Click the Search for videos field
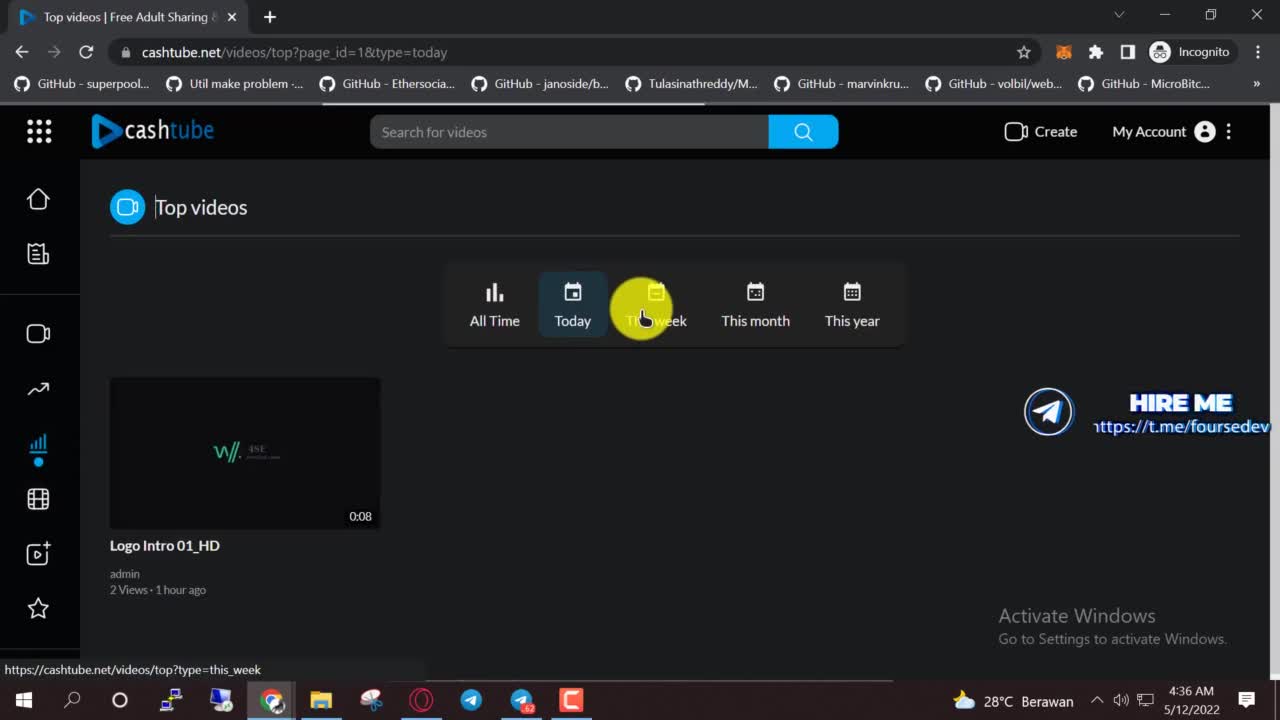The width and height of the screenshot is (1280, 720). click(x=568, y=132)
